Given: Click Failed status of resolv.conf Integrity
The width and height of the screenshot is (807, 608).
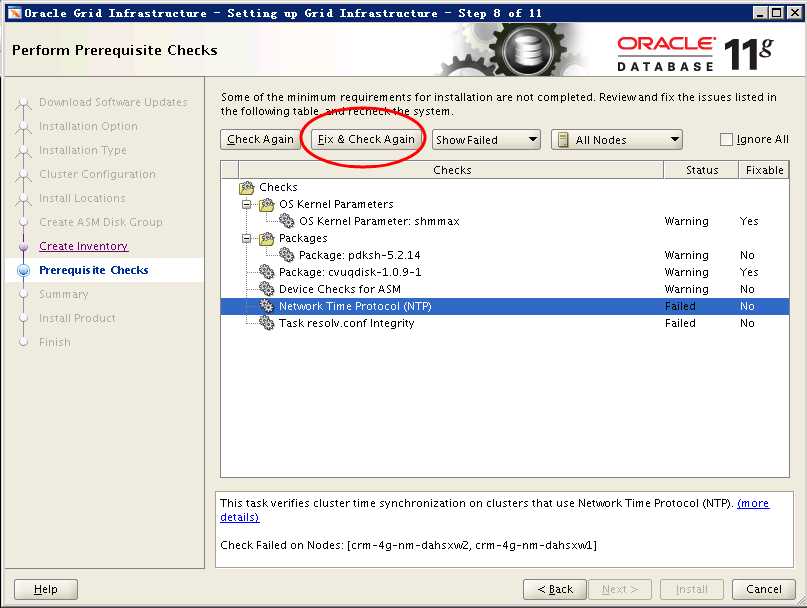Looking at the screenshot, I should [x=680, y=323].
